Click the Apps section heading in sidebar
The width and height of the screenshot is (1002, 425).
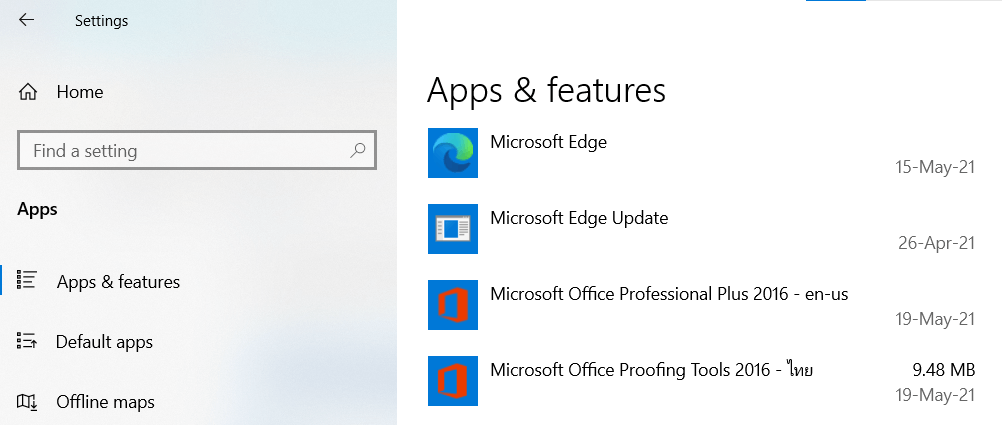pyautogui.click(x=37, y=209)
